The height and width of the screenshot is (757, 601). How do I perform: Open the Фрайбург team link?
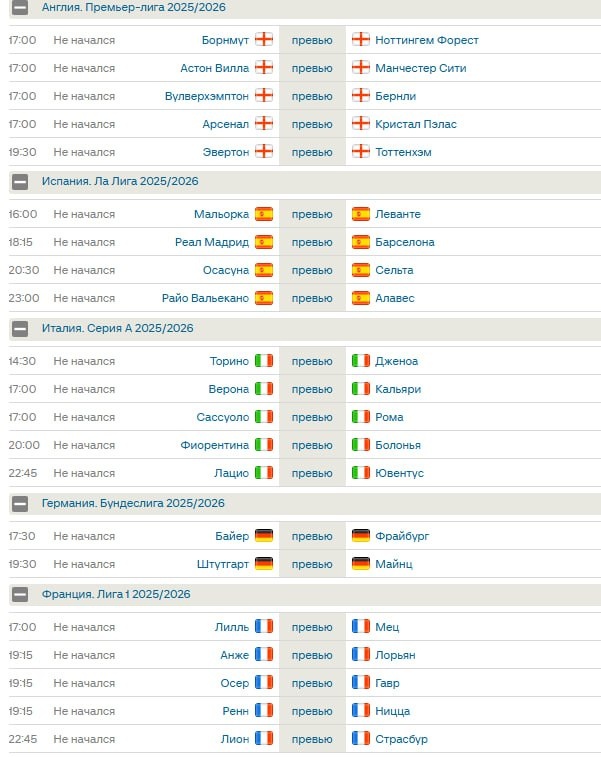click(x=402, y=536)
